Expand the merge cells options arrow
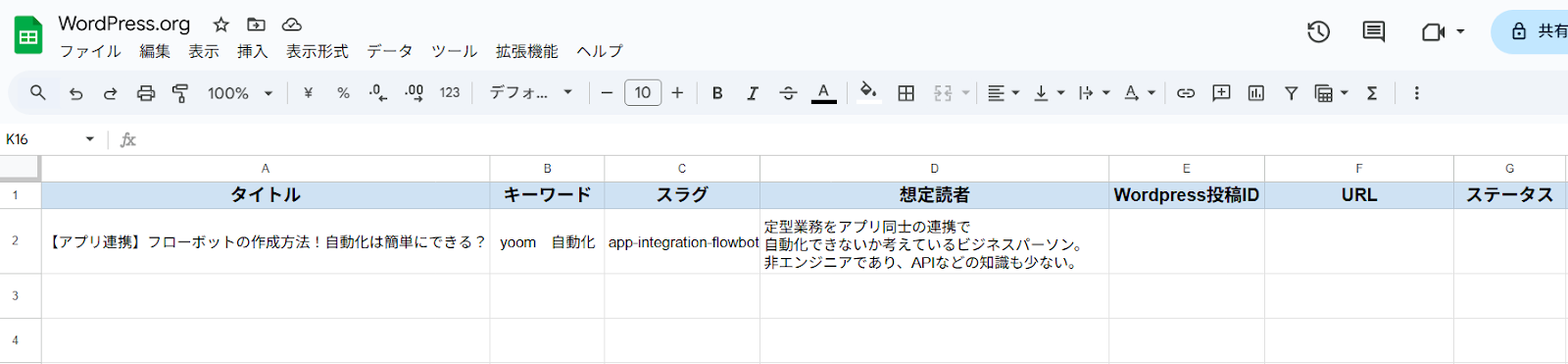 pos(965,93)
